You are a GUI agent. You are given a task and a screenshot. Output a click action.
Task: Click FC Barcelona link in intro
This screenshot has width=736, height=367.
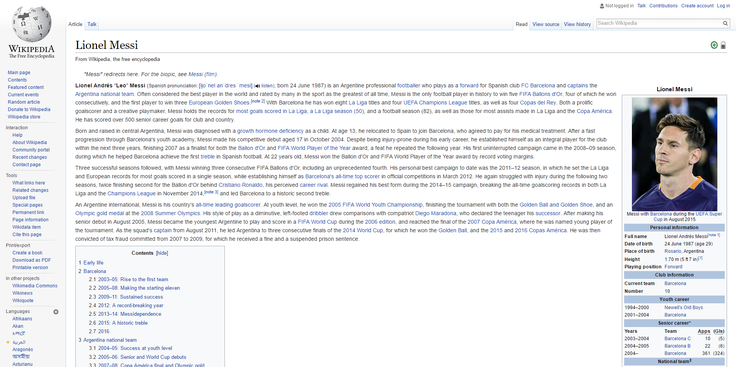click(x=538, y=86)
